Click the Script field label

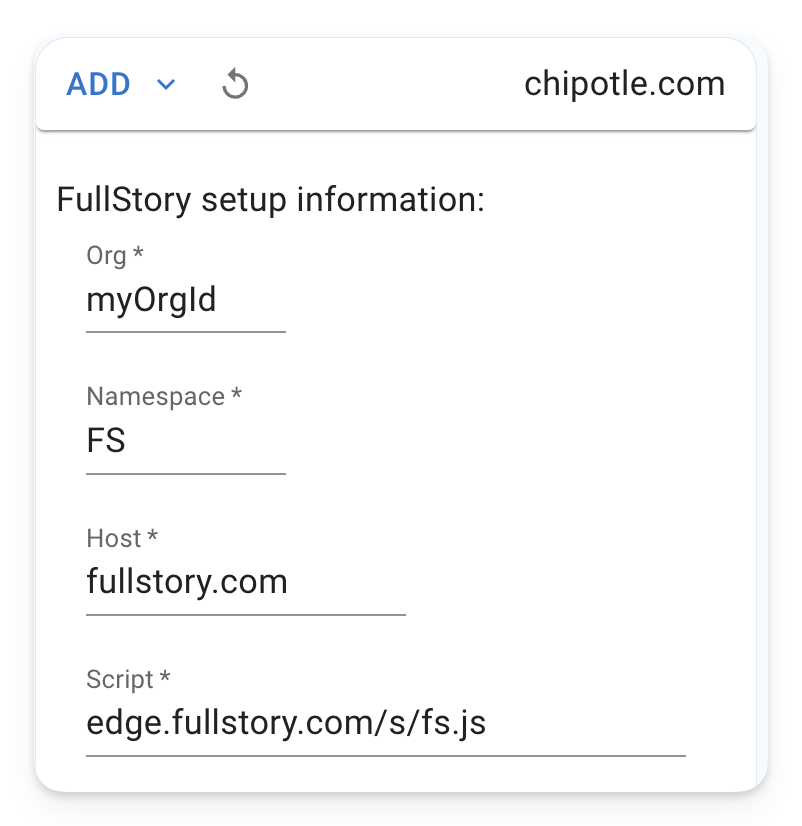click(120, 680)
